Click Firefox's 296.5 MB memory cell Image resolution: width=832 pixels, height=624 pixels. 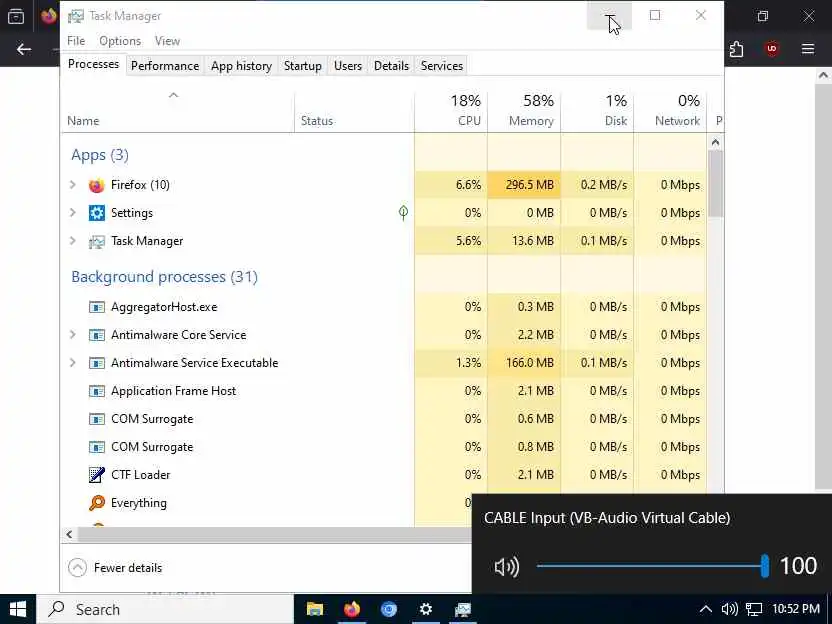tap(524, 185)
